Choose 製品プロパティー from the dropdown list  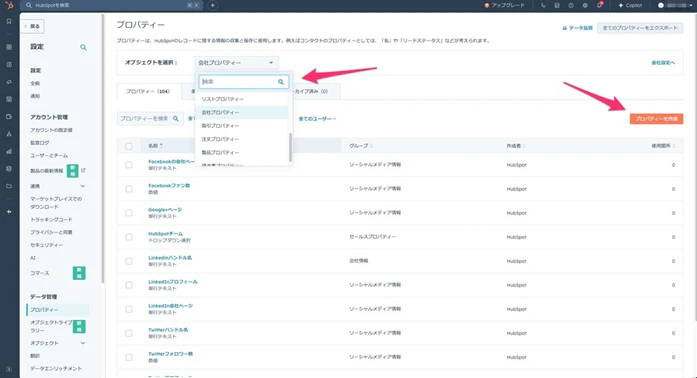(x=242, y=152)
